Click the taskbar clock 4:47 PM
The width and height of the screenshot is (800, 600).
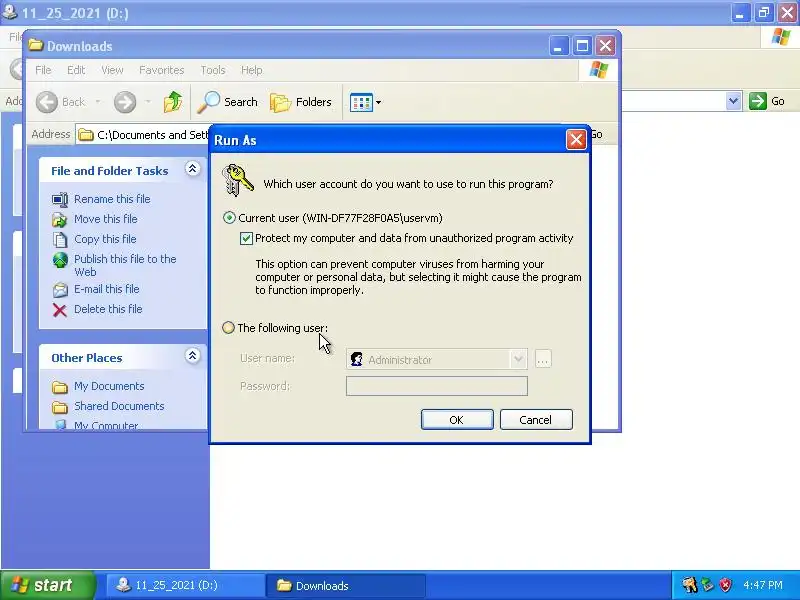coord(763,585)
